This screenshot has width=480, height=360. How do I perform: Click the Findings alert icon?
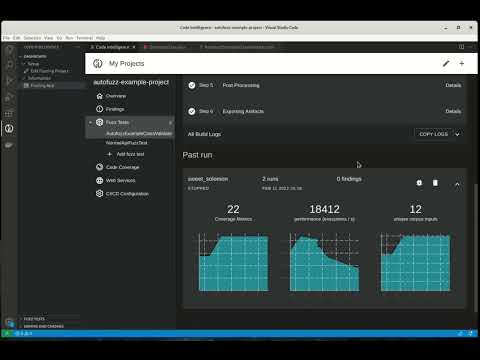[99, 109]
